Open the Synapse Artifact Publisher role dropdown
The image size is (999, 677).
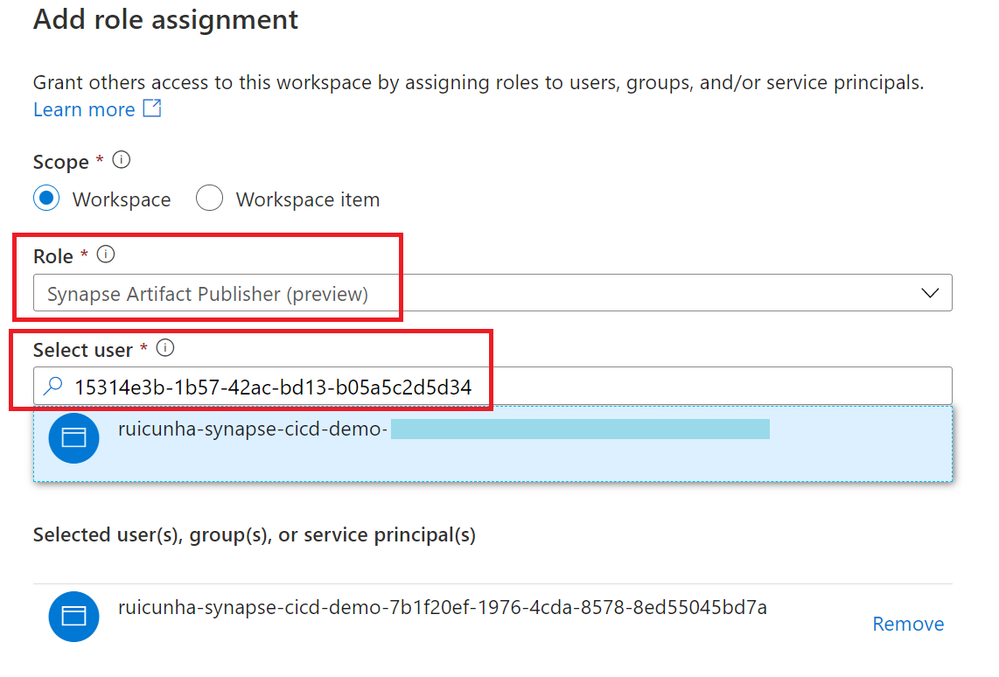click(490, 294)
